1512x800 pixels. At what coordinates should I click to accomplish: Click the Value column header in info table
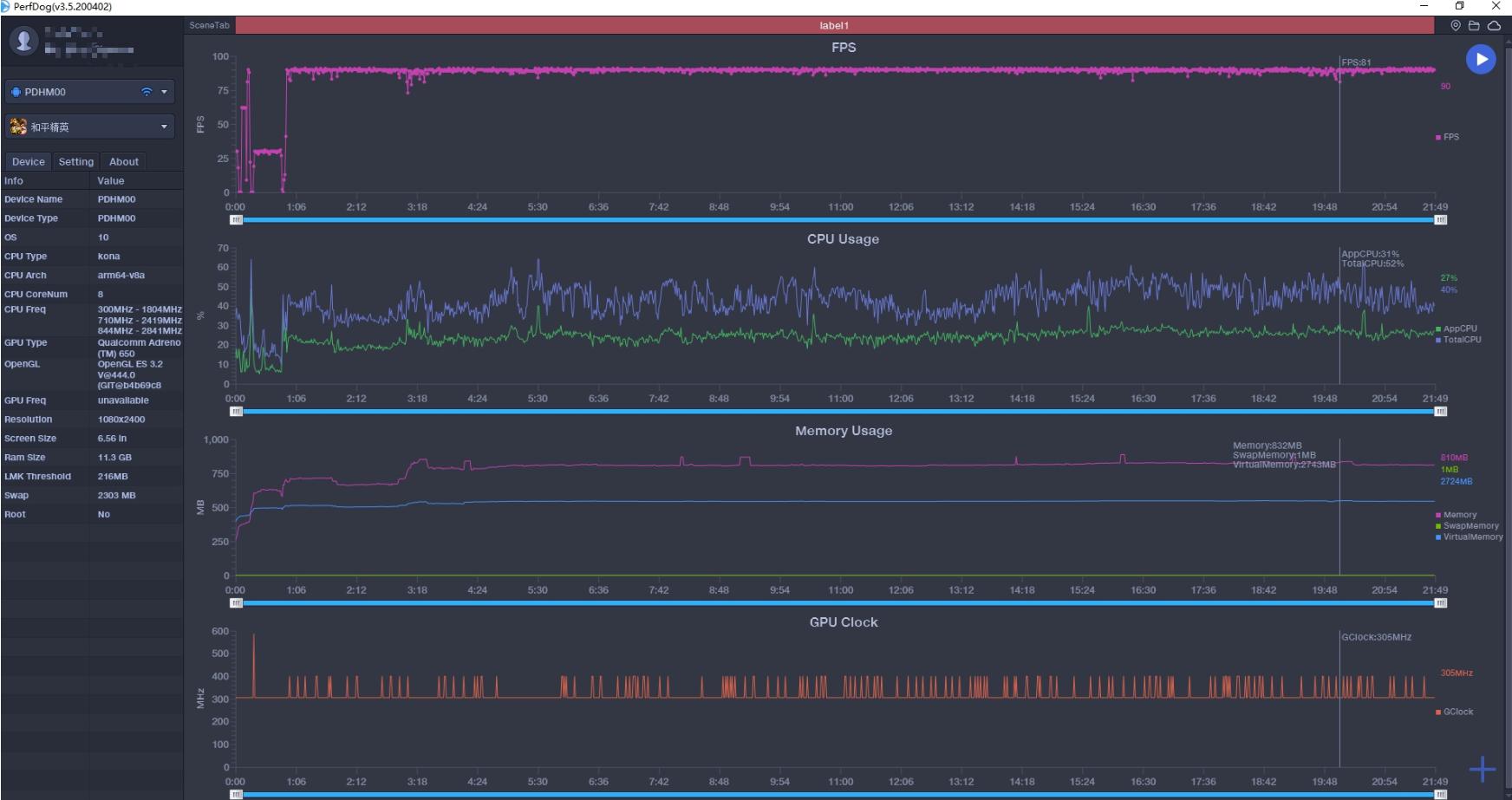[111, 181]
